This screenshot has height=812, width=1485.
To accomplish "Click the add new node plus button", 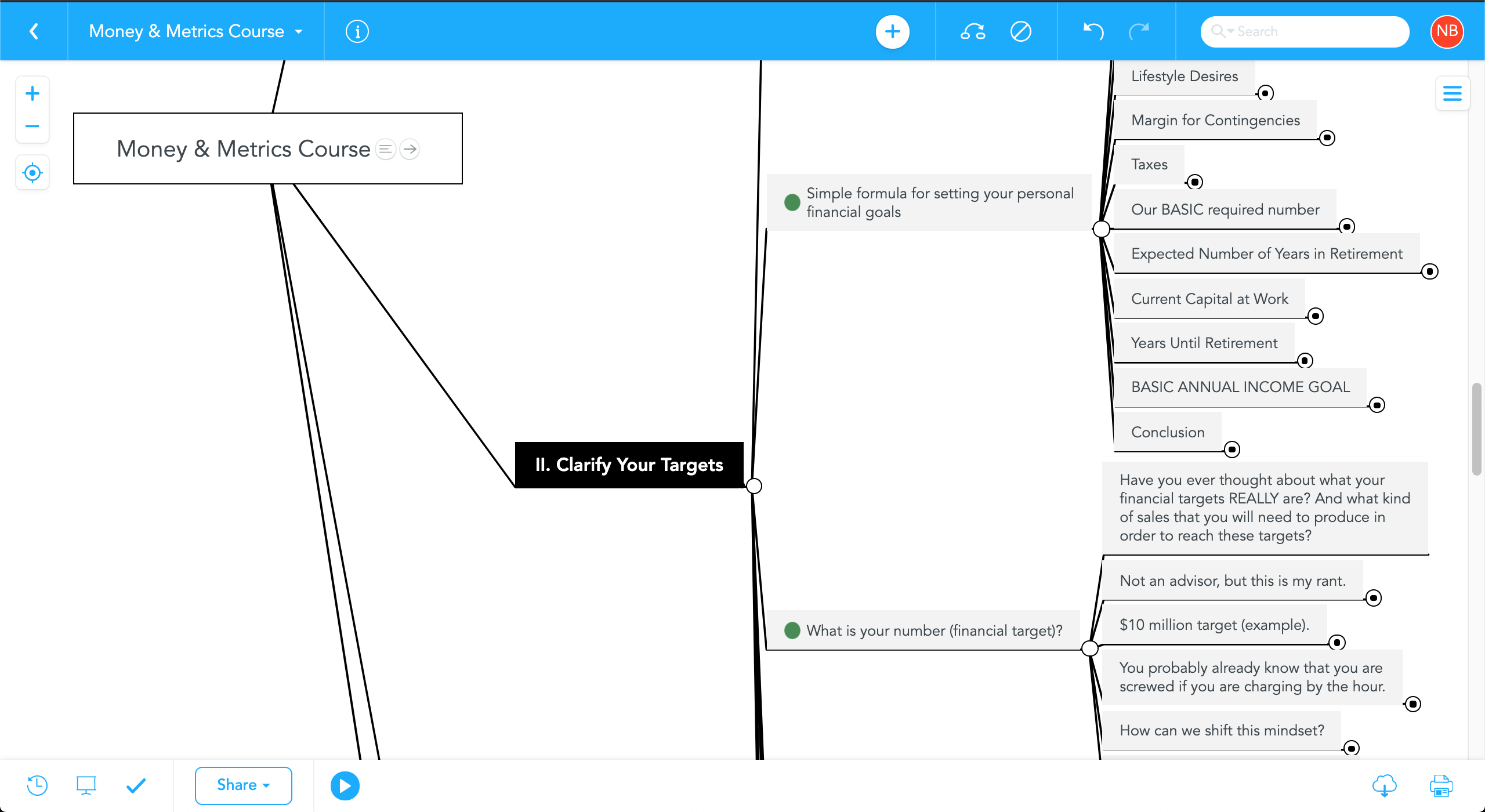I will pos(892,31).
